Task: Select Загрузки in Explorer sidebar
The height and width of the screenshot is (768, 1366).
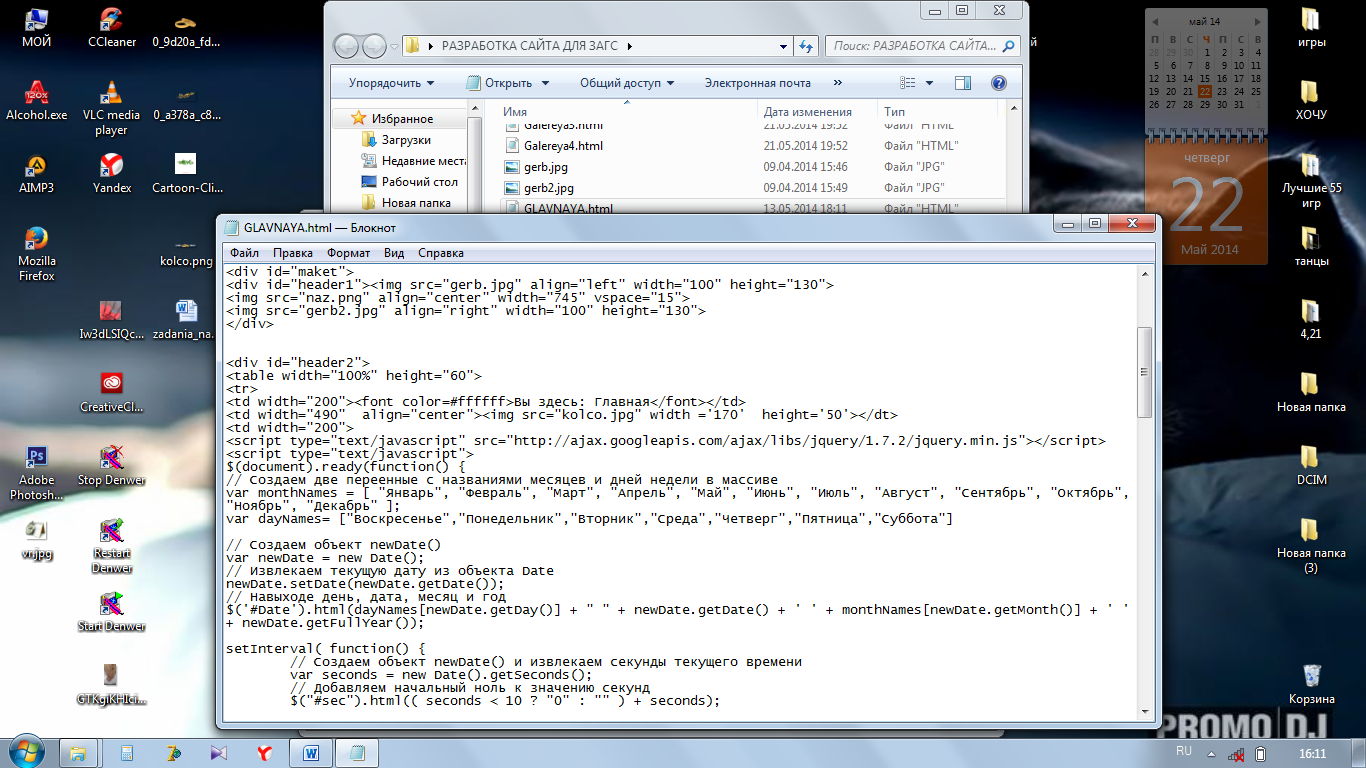Action: [x=396, y=140]
